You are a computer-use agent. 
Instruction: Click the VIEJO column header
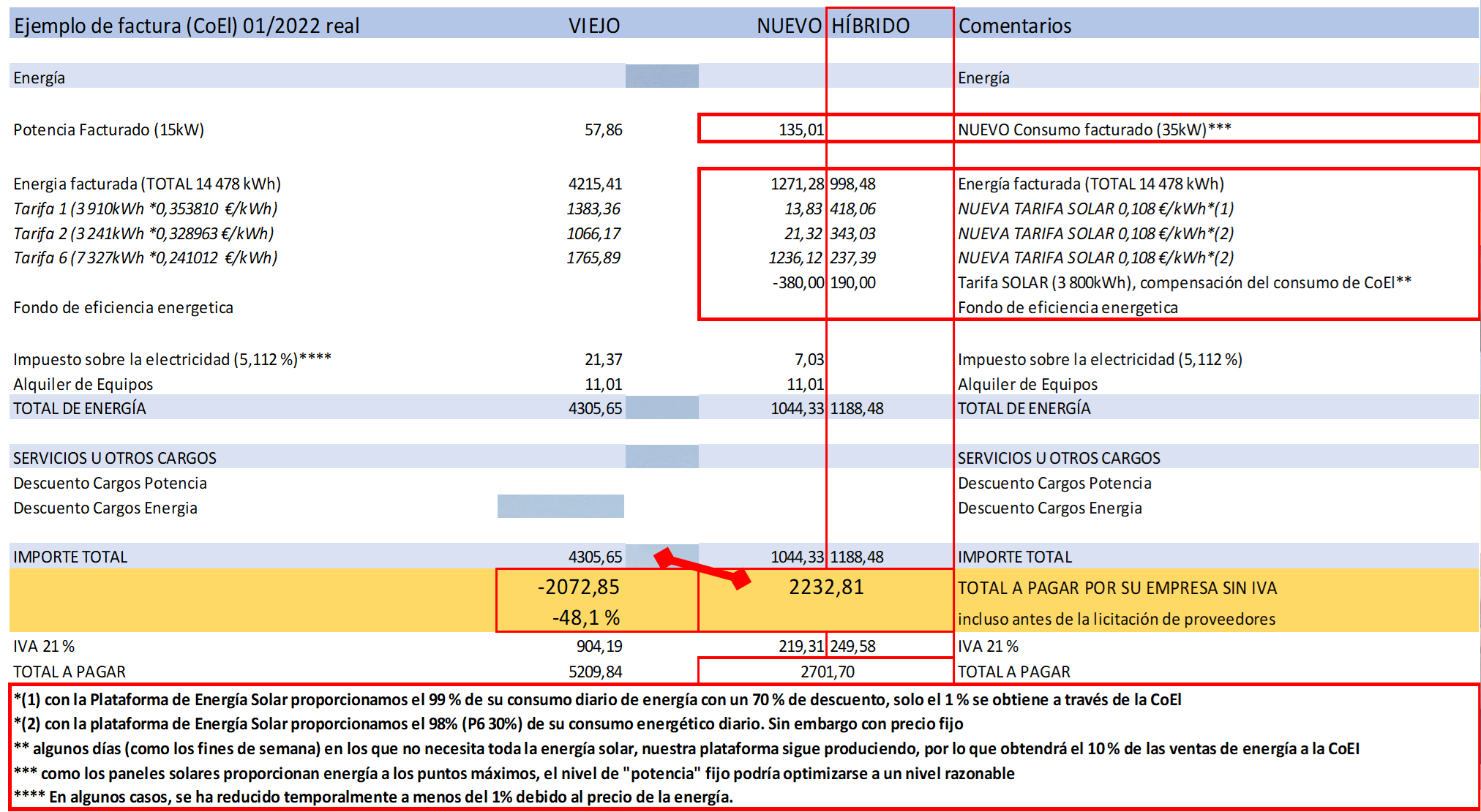[593, 26]
